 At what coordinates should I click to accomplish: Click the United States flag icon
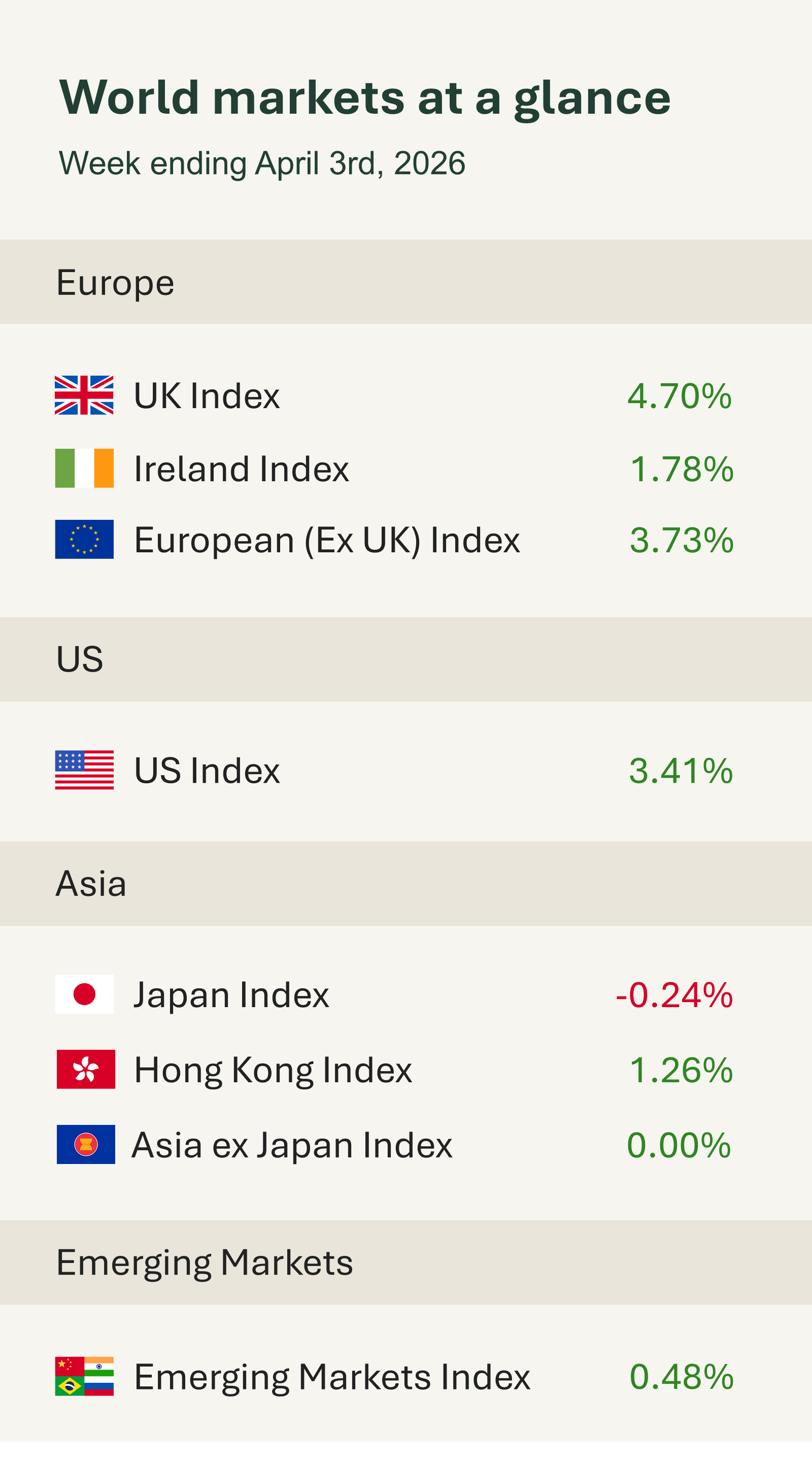point(84,770)
